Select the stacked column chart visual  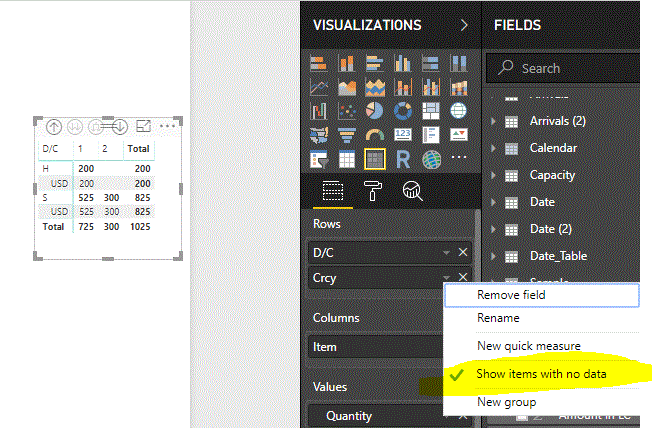(x=347, y=64)
